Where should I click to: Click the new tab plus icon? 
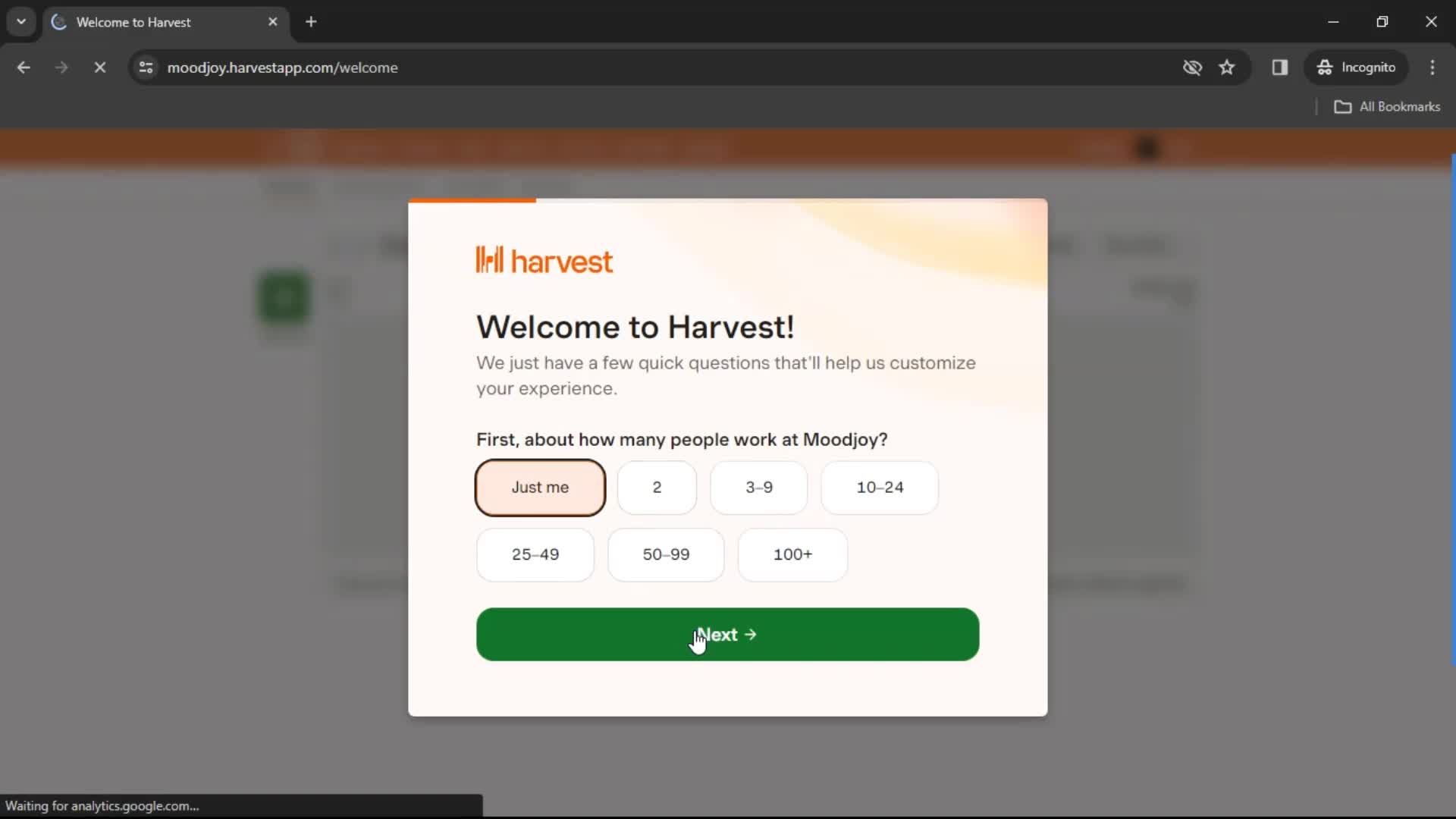point(311,22)
